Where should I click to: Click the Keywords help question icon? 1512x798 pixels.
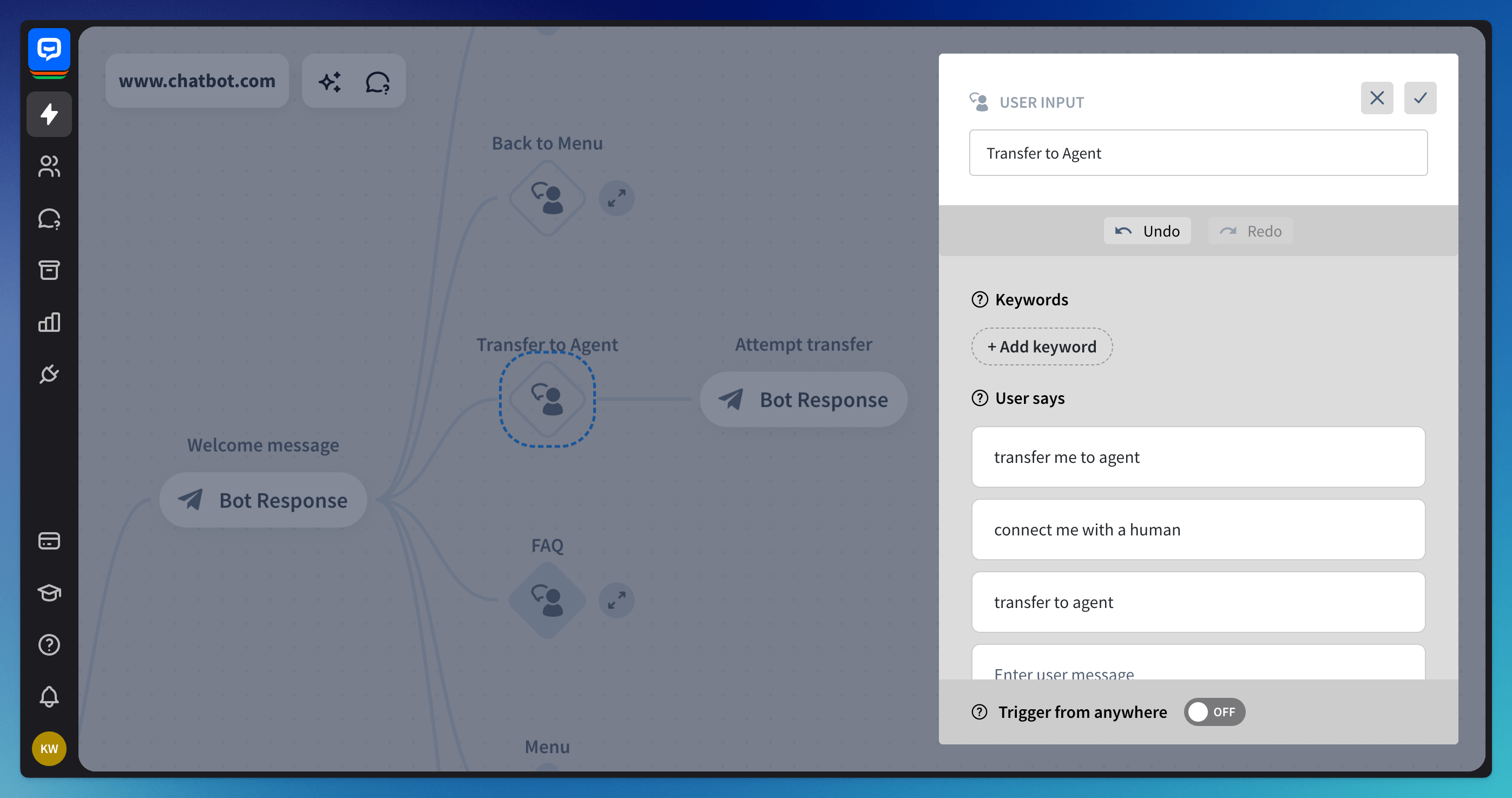pyautogui.click(x=979, y=299)
